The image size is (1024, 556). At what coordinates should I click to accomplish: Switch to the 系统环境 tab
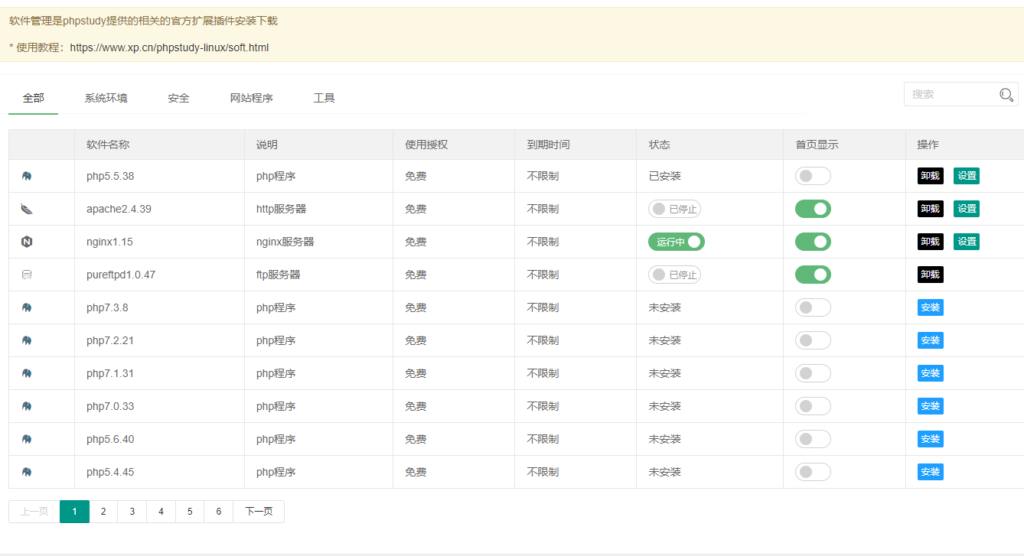click(106, 98)
